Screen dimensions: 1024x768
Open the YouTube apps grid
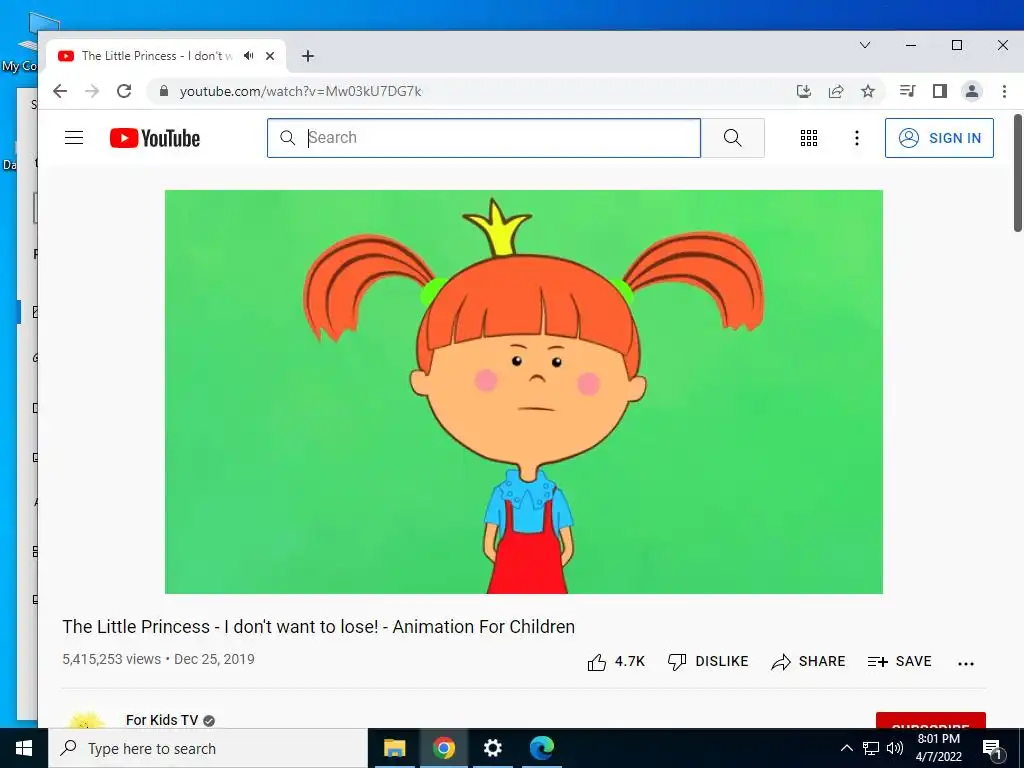[x=808, y=138]
